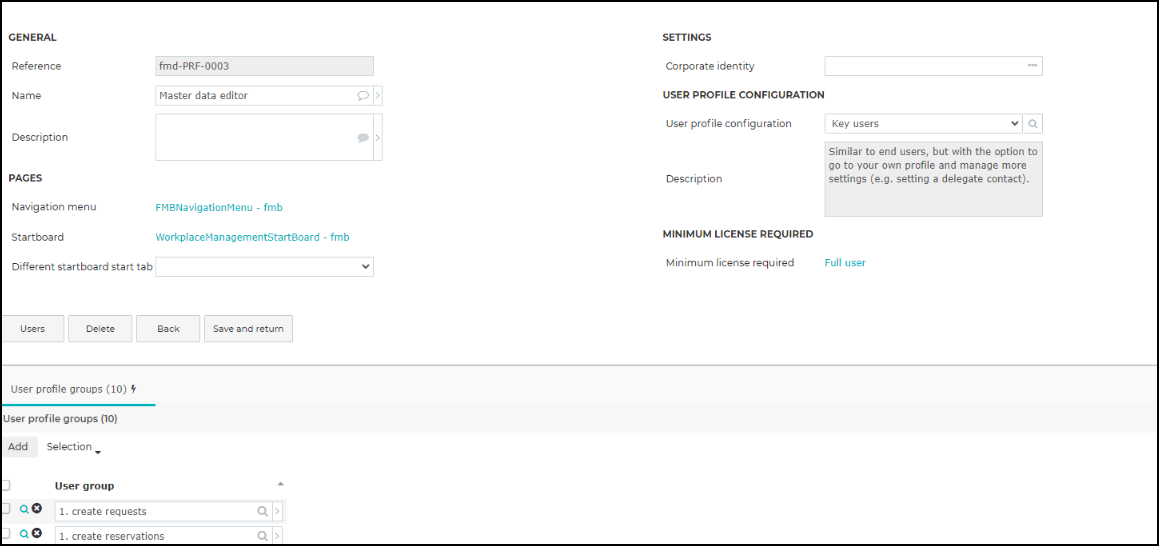1159x546 pixels.
Task: Click the Reference field fmd-PRF-0003
Action: click(x=265, y=66)
